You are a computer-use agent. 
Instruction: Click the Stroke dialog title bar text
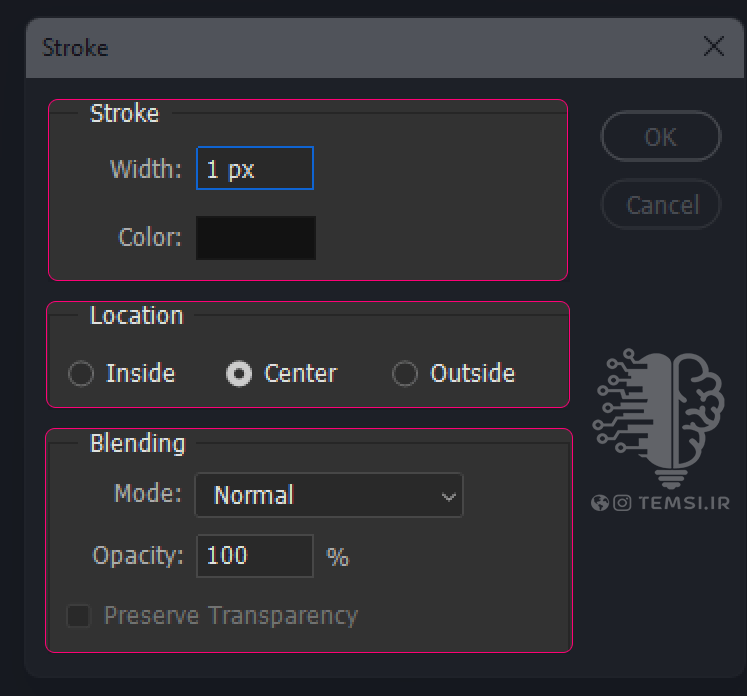pyautogui.click(x=75, y=48)
